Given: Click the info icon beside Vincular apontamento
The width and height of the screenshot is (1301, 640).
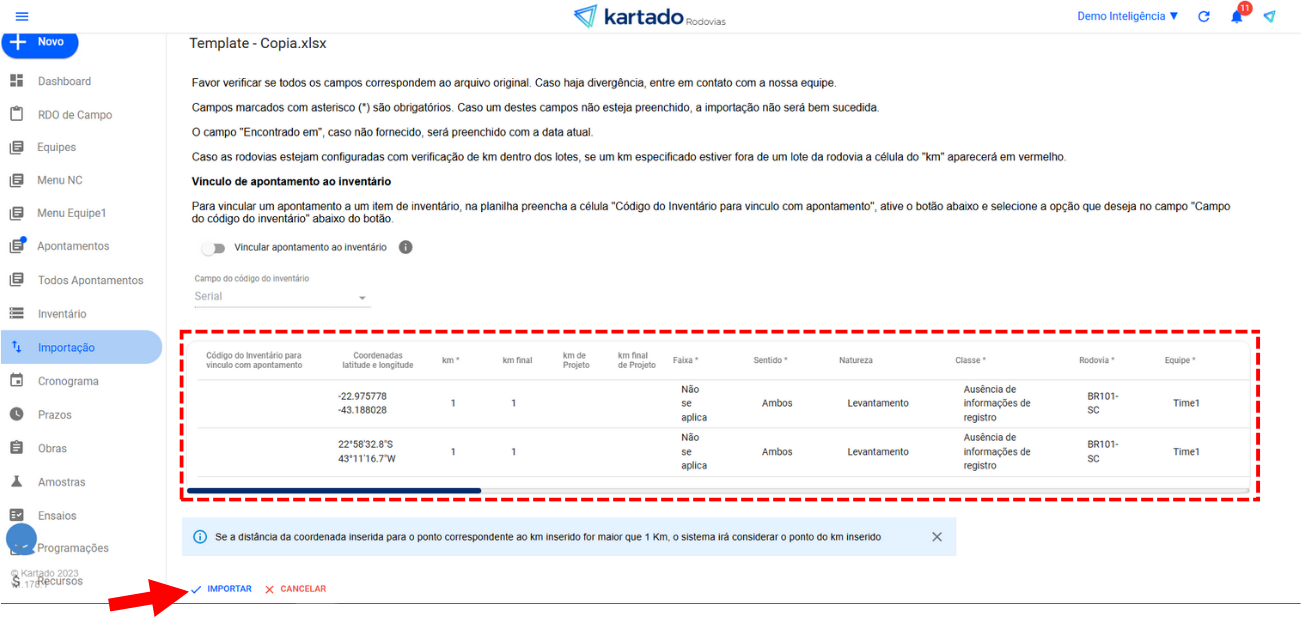Looking at the screenshot, I should (x=406, y=247).
